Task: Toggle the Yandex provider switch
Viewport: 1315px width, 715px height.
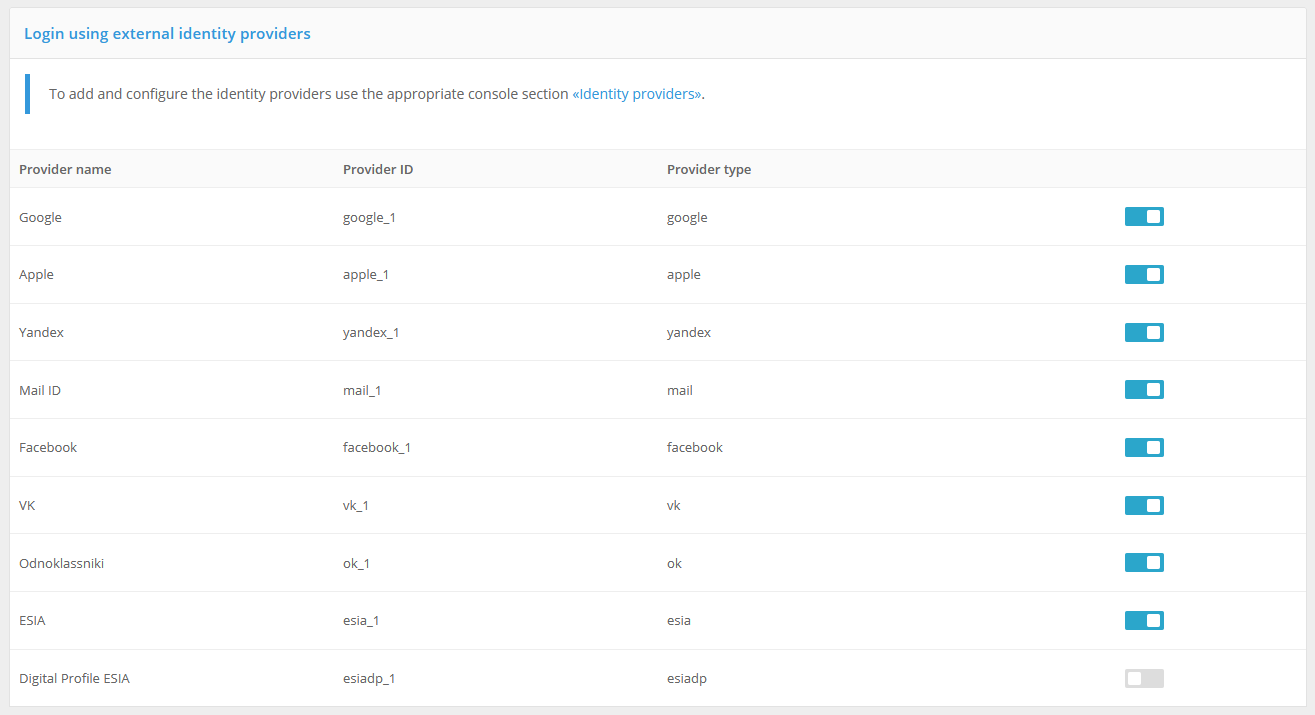Action: [1144, 332]
